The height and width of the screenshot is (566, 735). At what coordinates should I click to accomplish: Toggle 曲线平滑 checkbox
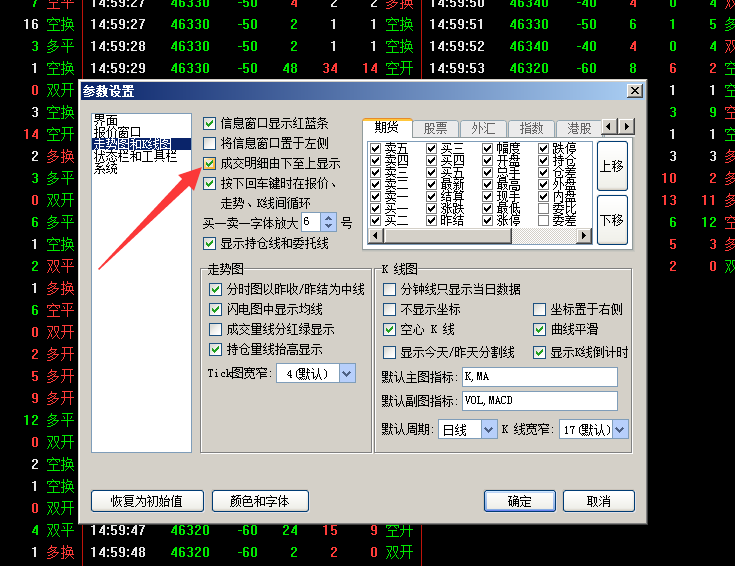click(541, 329)
